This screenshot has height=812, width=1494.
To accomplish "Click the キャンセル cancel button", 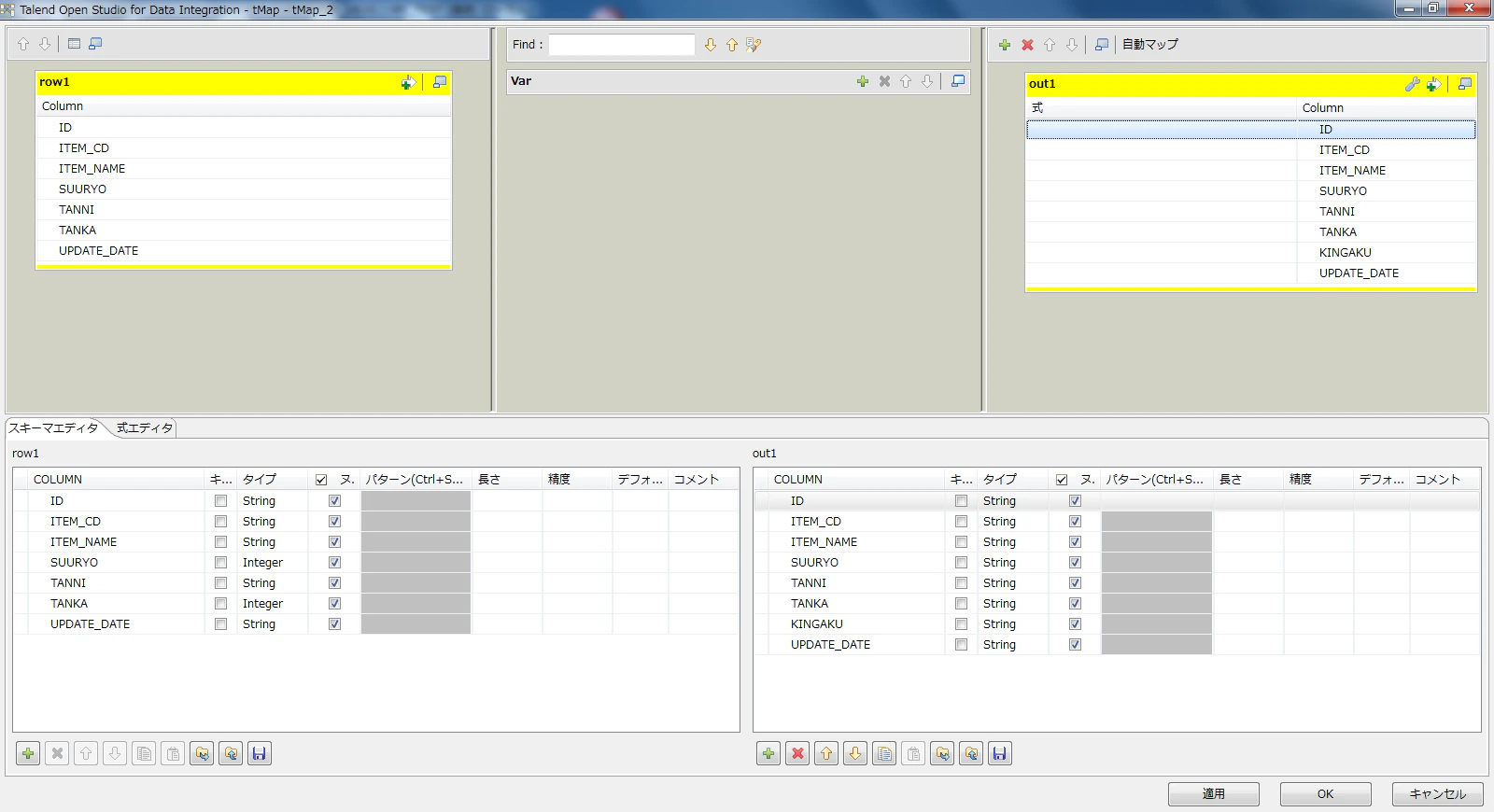I will click(1438, 794).
